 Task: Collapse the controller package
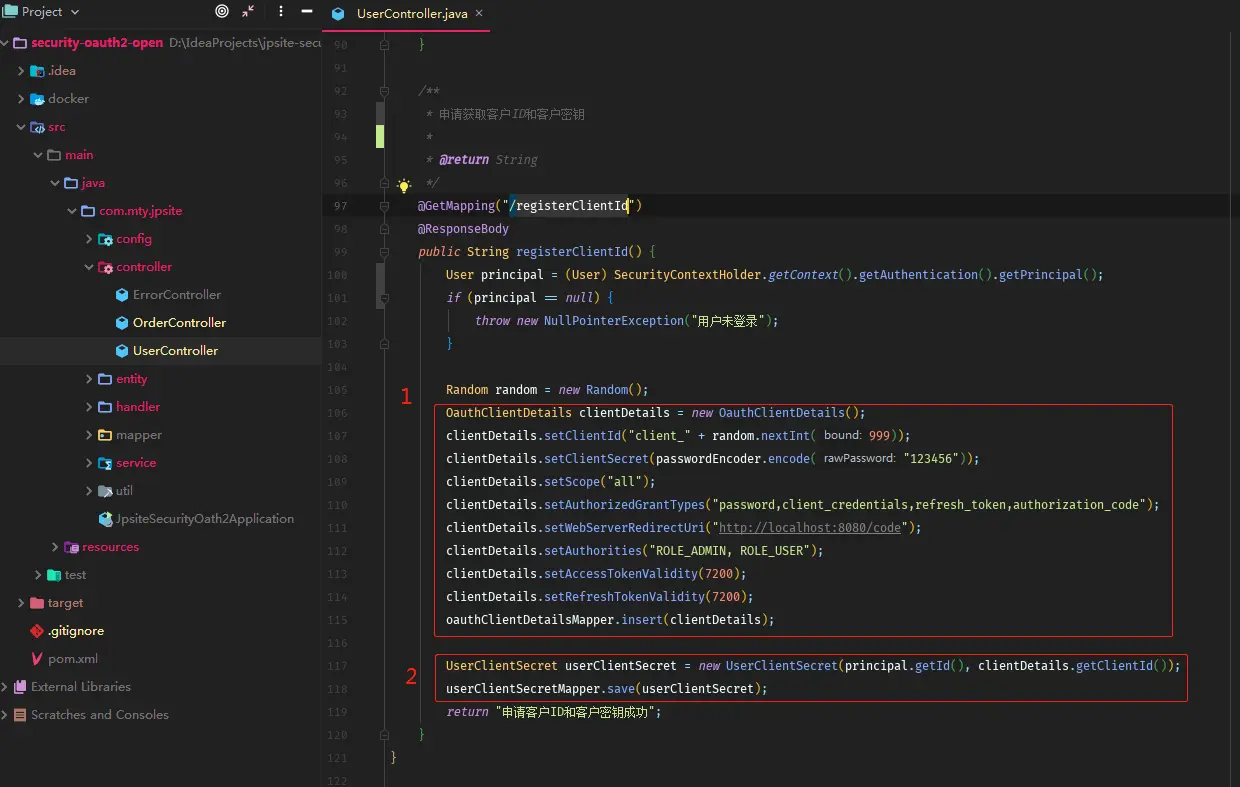89,267
